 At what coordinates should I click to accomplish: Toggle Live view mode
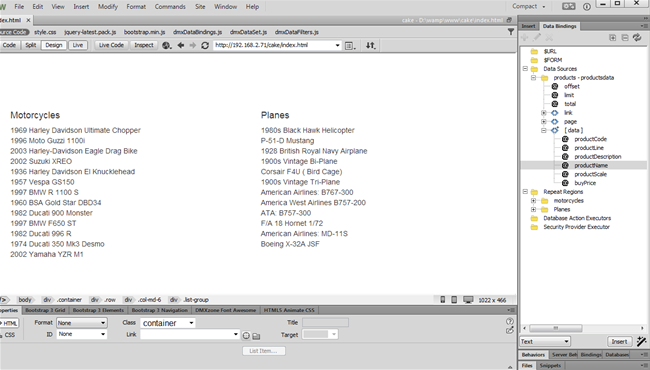point(78,45)
